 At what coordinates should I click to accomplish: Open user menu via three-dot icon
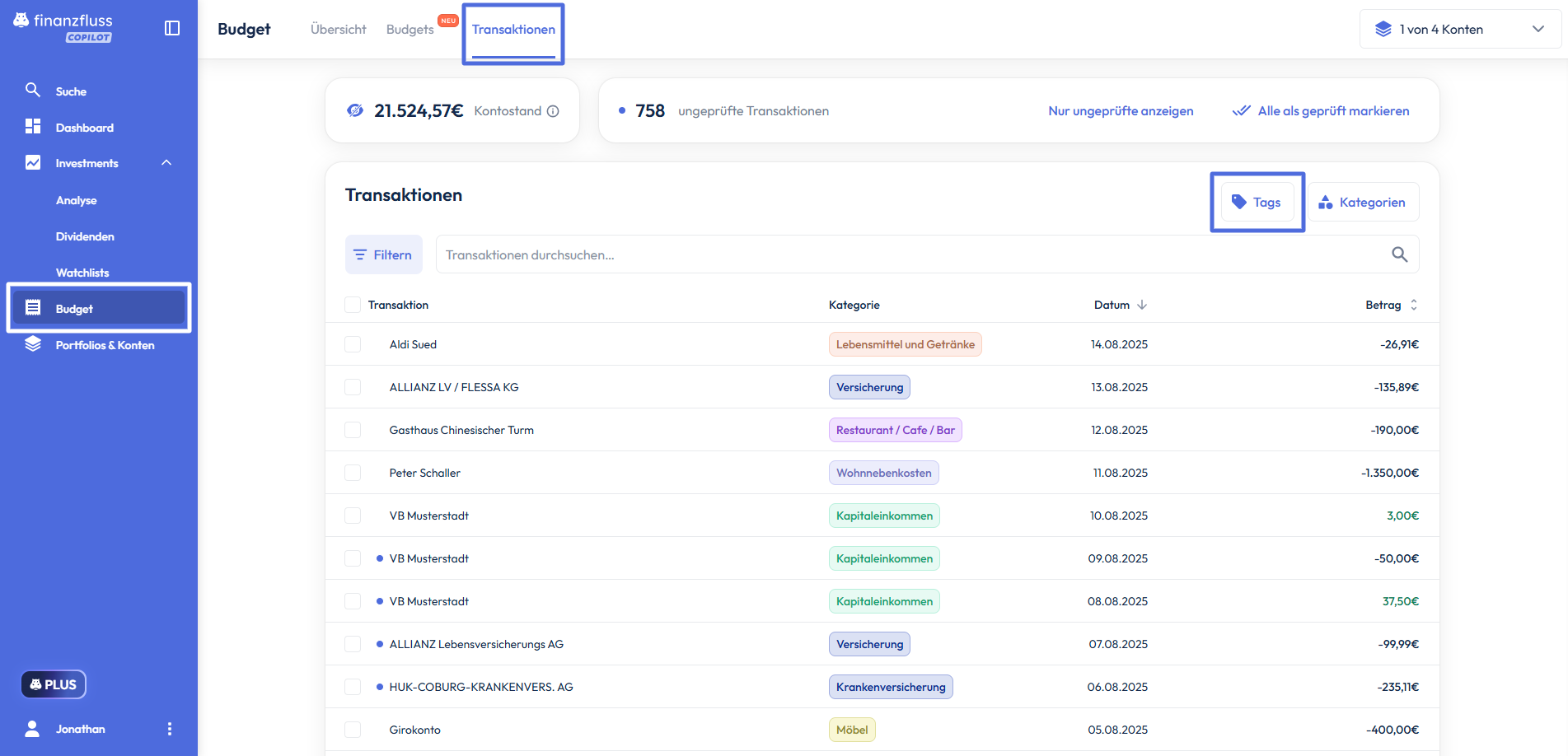(x=170, y=729)
